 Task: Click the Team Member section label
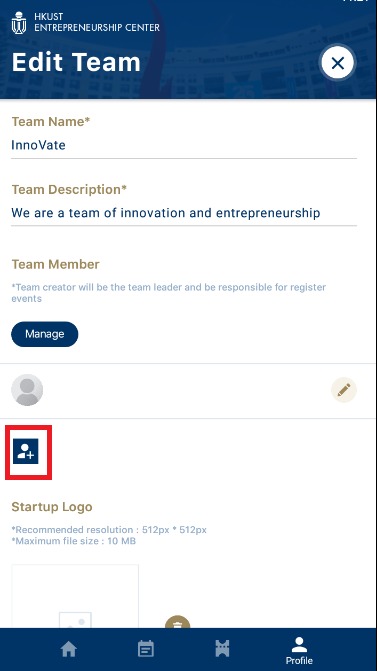[56, 264]
